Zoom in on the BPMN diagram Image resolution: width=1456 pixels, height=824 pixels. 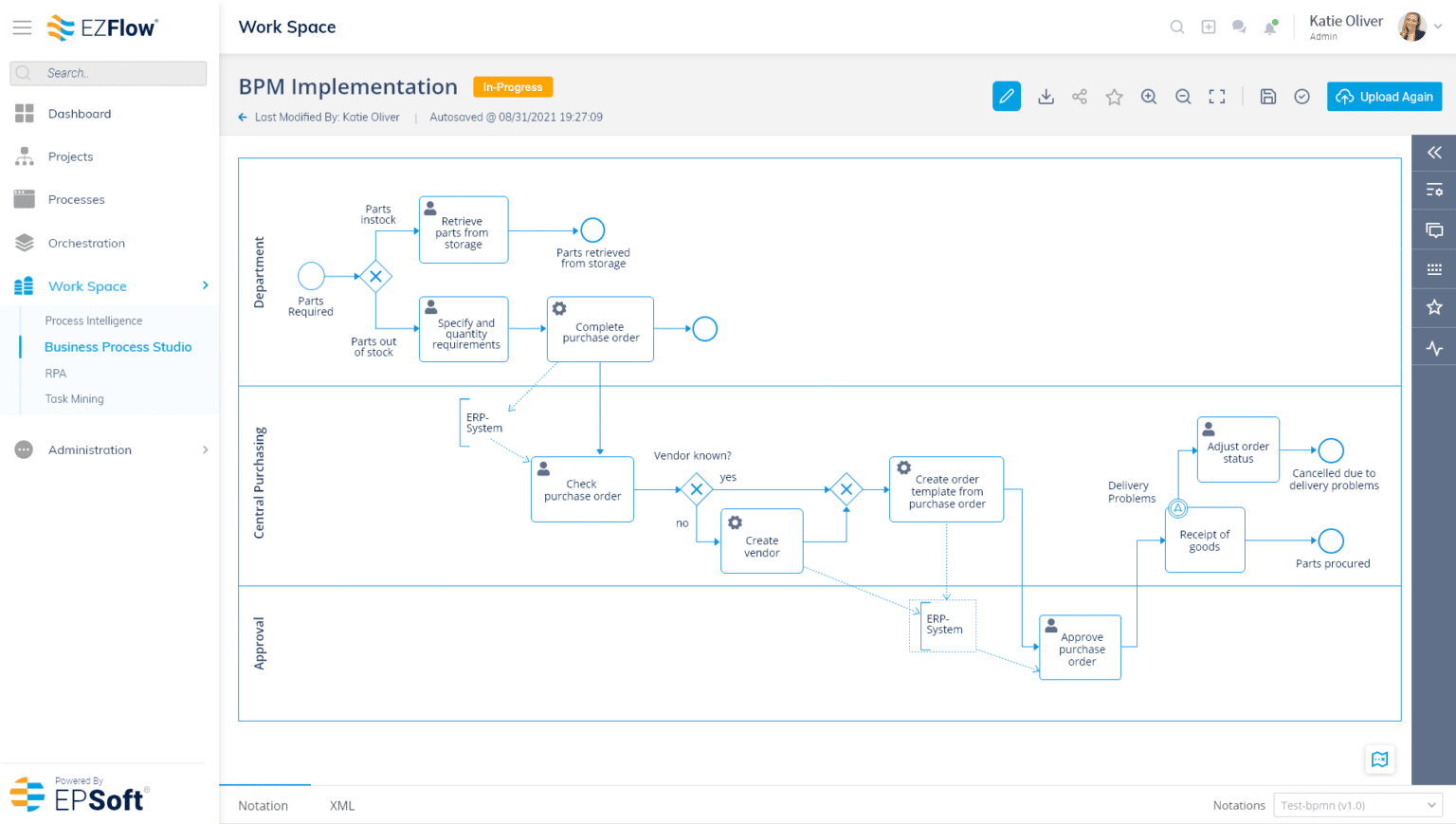(x=1148, y=96)
